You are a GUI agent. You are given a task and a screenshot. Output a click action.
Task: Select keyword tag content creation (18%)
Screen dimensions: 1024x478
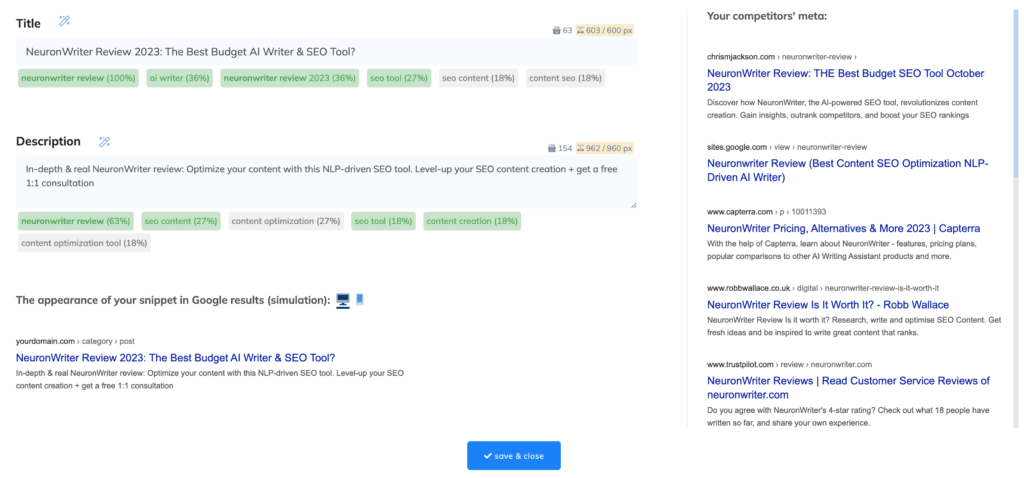(x=472, y=221)
